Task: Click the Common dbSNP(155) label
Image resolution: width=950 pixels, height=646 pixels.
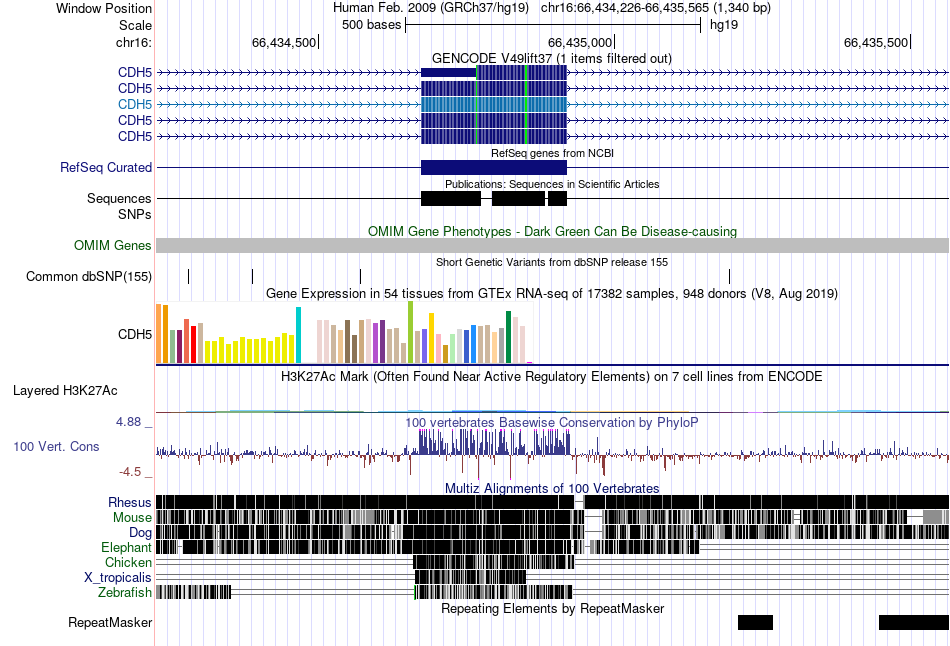Action: pyautogui.click(x=88, y=276)
